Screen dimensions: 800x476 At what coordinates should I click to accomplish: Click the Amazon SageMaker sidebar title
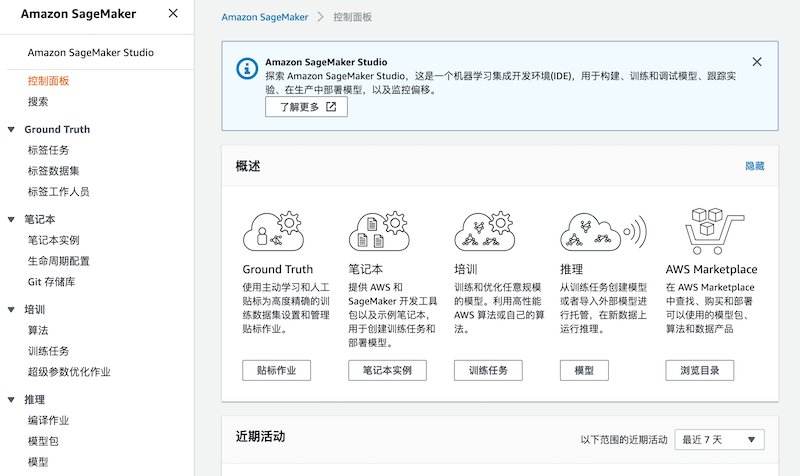79,14
